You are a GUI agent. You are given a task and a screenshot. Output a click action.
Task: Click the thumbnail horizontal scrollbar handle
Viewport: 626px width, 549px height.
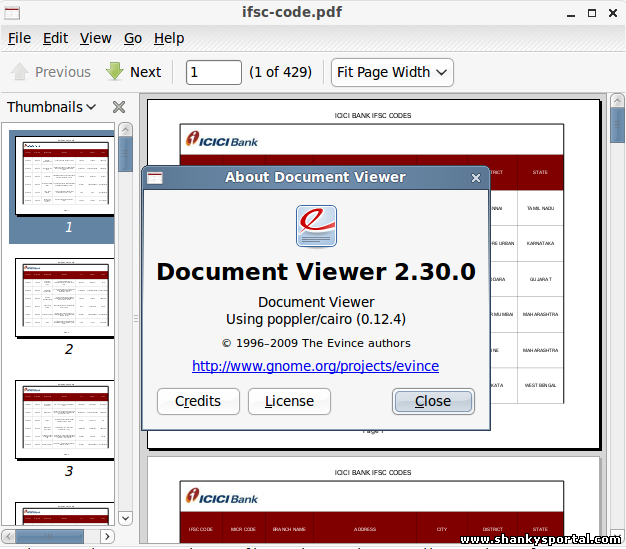tap(50, 536)
